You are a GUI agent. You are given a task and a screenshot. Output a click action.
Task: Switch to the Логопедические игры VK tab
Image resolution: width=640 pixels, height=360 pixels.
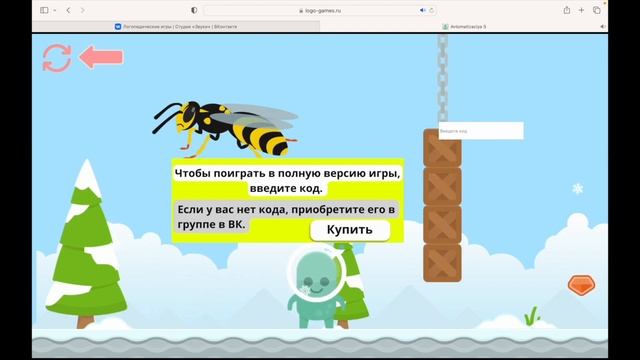(176, 27)
